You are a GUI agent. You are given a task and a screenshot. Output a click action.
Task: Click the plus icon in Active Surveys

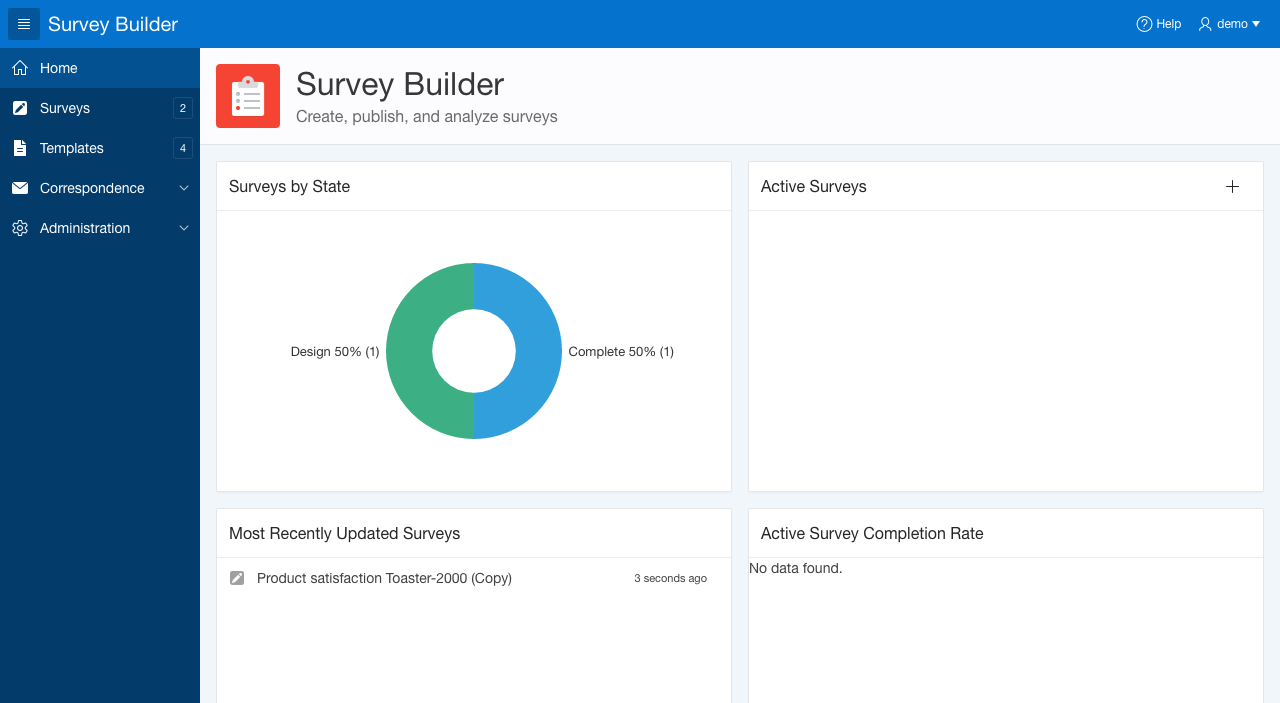1232,187
